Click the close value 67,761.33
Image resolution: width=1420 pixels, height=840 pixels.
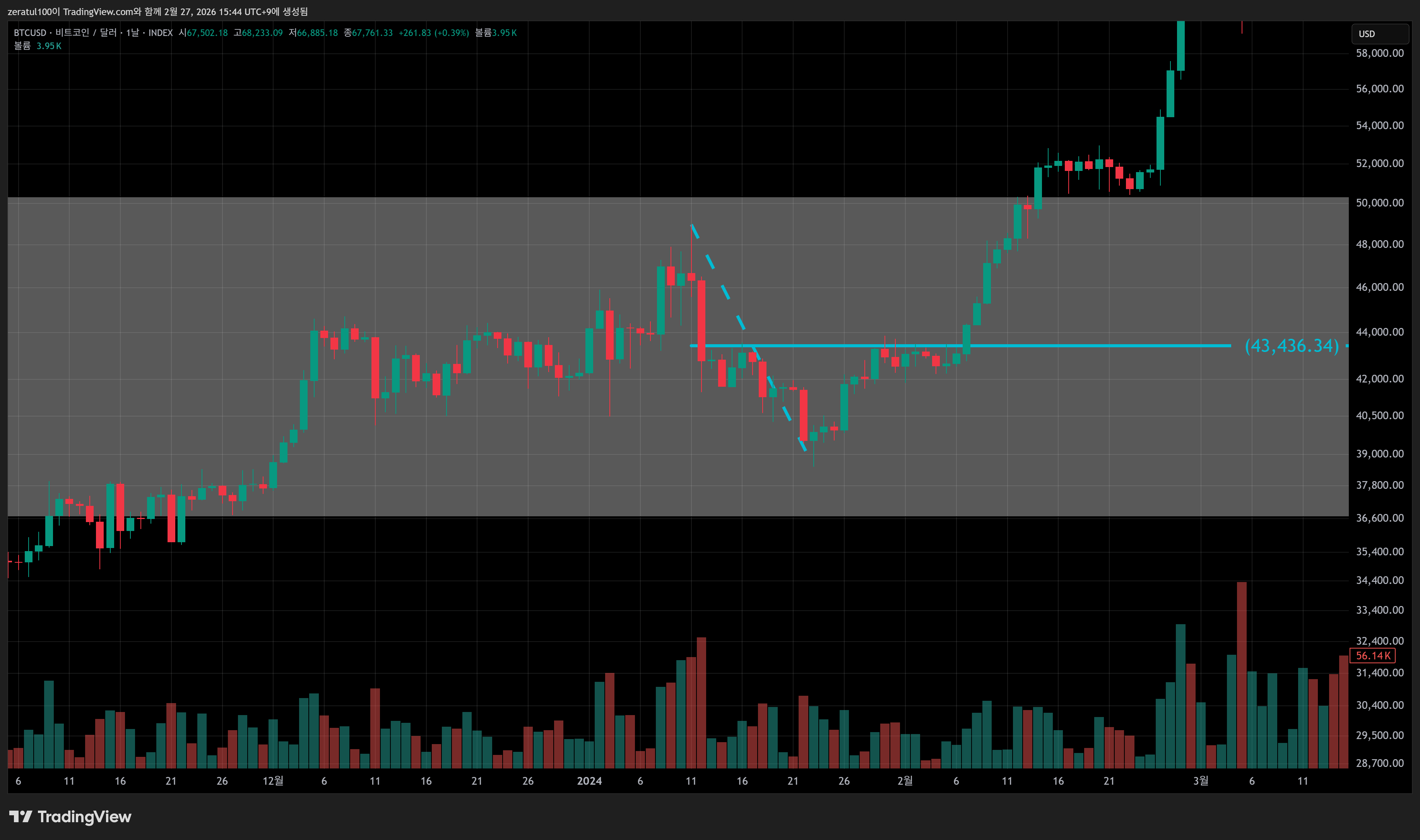point(372,33)
